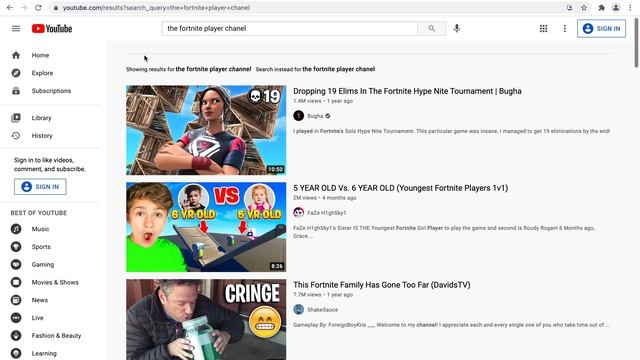Open the Explore menu label
Viewport: 640px width, 360px height.
click(x=42, y=73)
